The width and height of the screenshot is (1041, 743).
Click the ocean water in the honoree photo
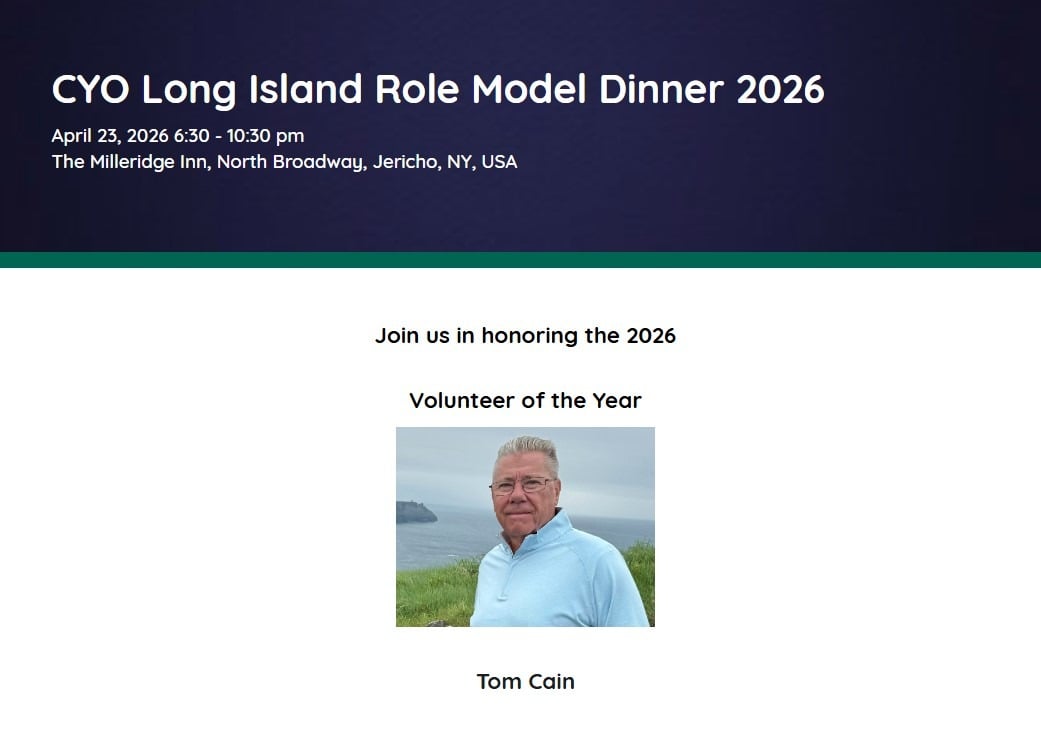[x=440, y=545]
